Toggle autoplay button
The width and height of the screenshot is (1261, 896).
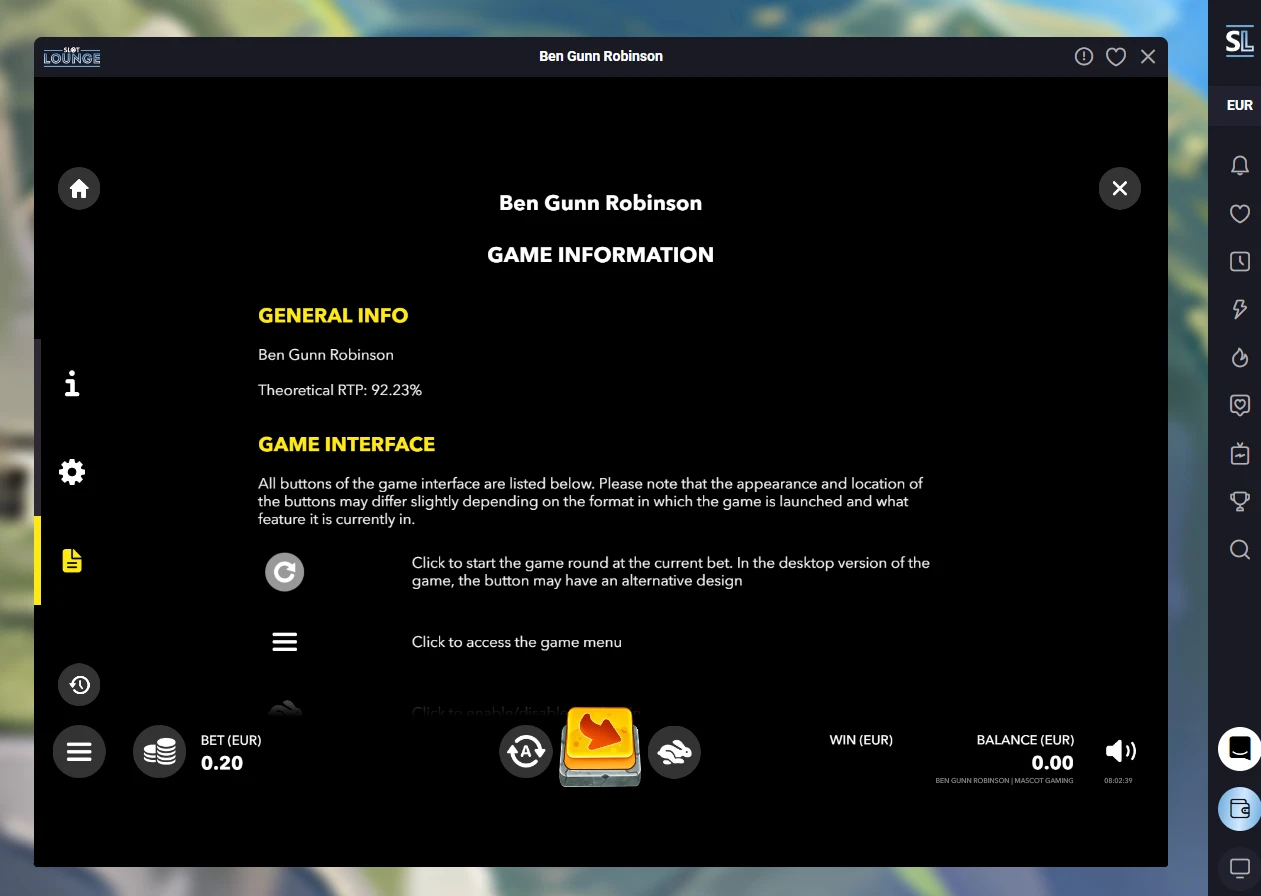point(526,751)
